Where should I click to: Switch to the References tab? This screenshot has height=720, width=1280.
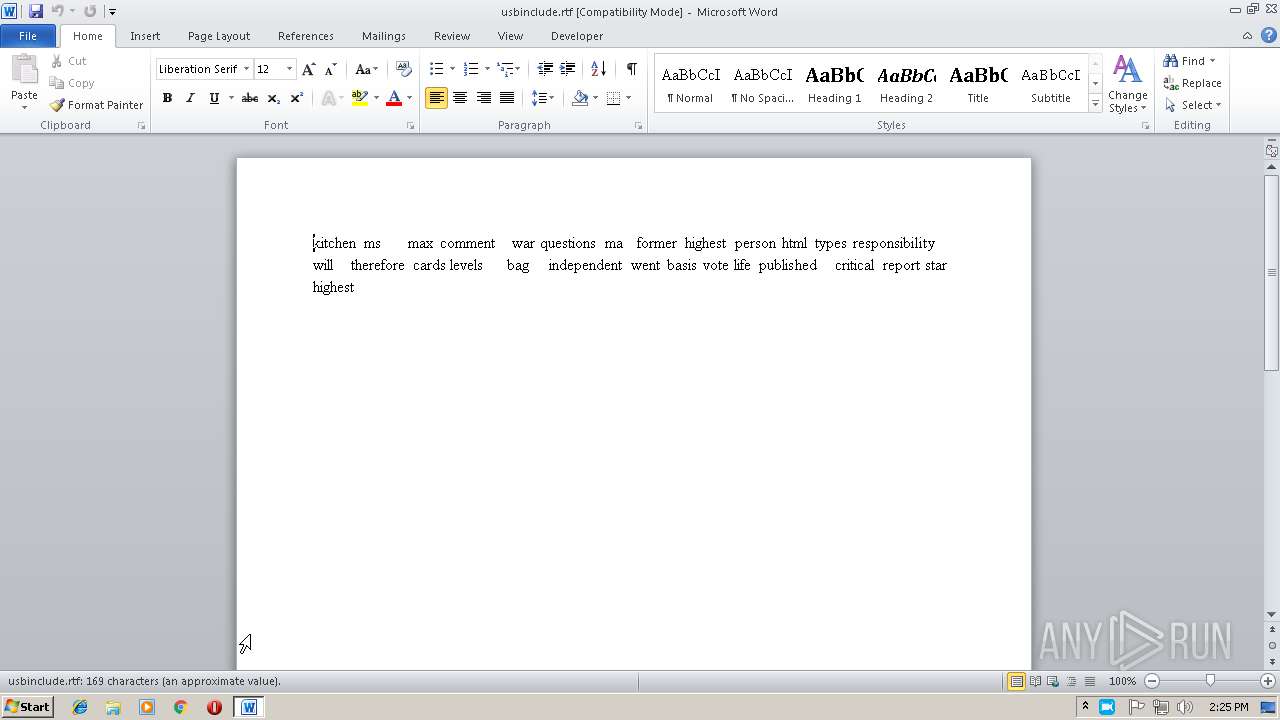[x=306, y=36]
